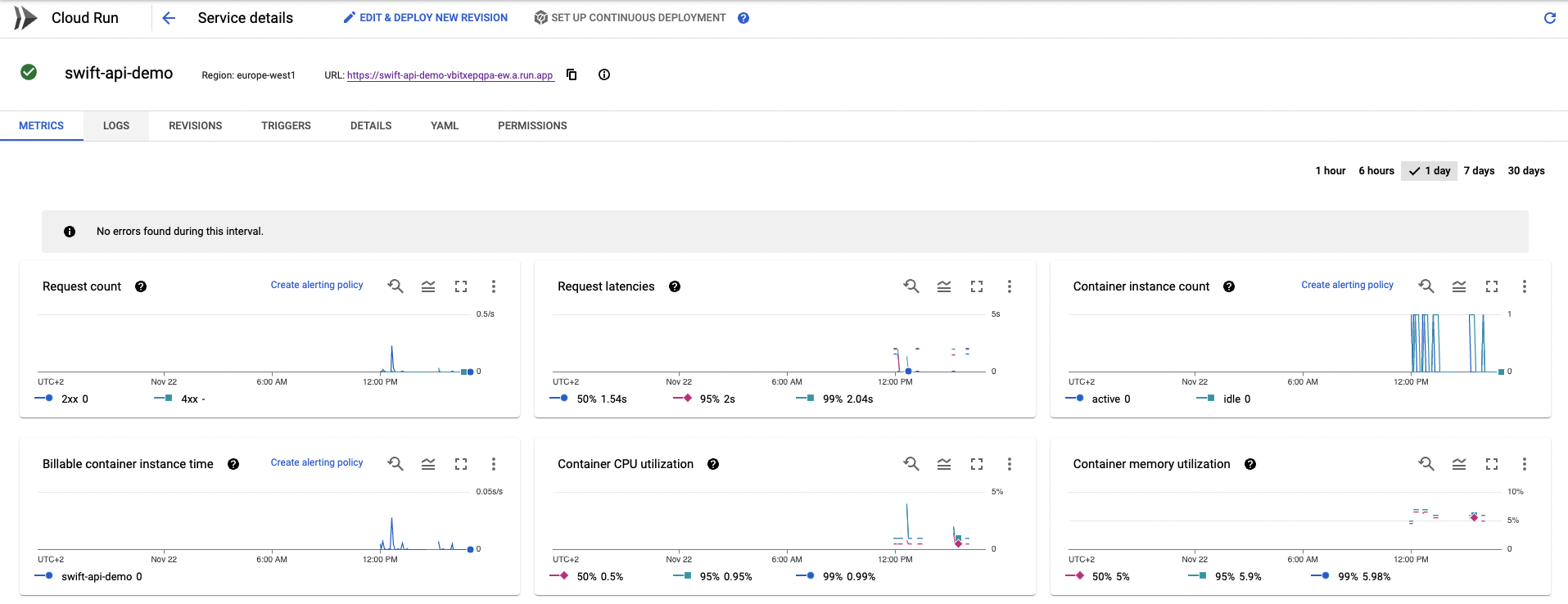Open help for Container instance count
The height and width of the screenshot is (604, 1568).
coord(1229,286)
